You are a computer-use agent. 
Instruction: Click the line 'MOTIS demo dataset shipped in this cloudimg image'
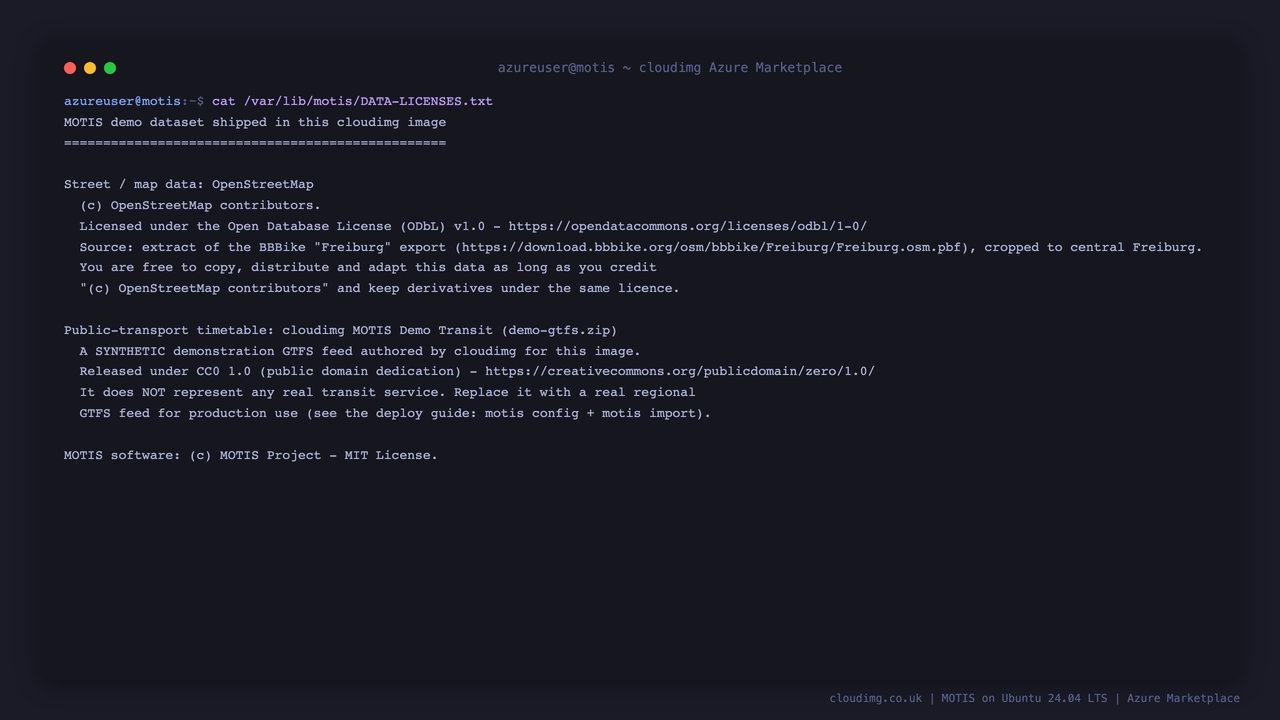pos(255,122)
